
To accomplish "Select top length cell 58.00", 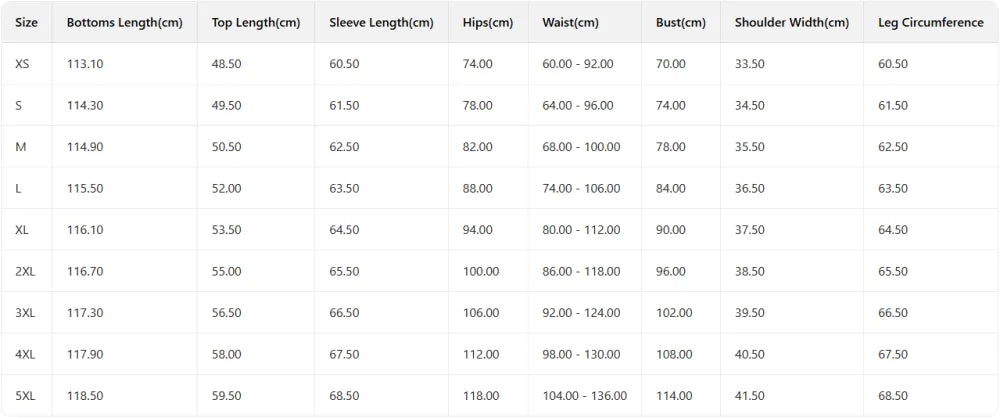I will coord(226,354).
